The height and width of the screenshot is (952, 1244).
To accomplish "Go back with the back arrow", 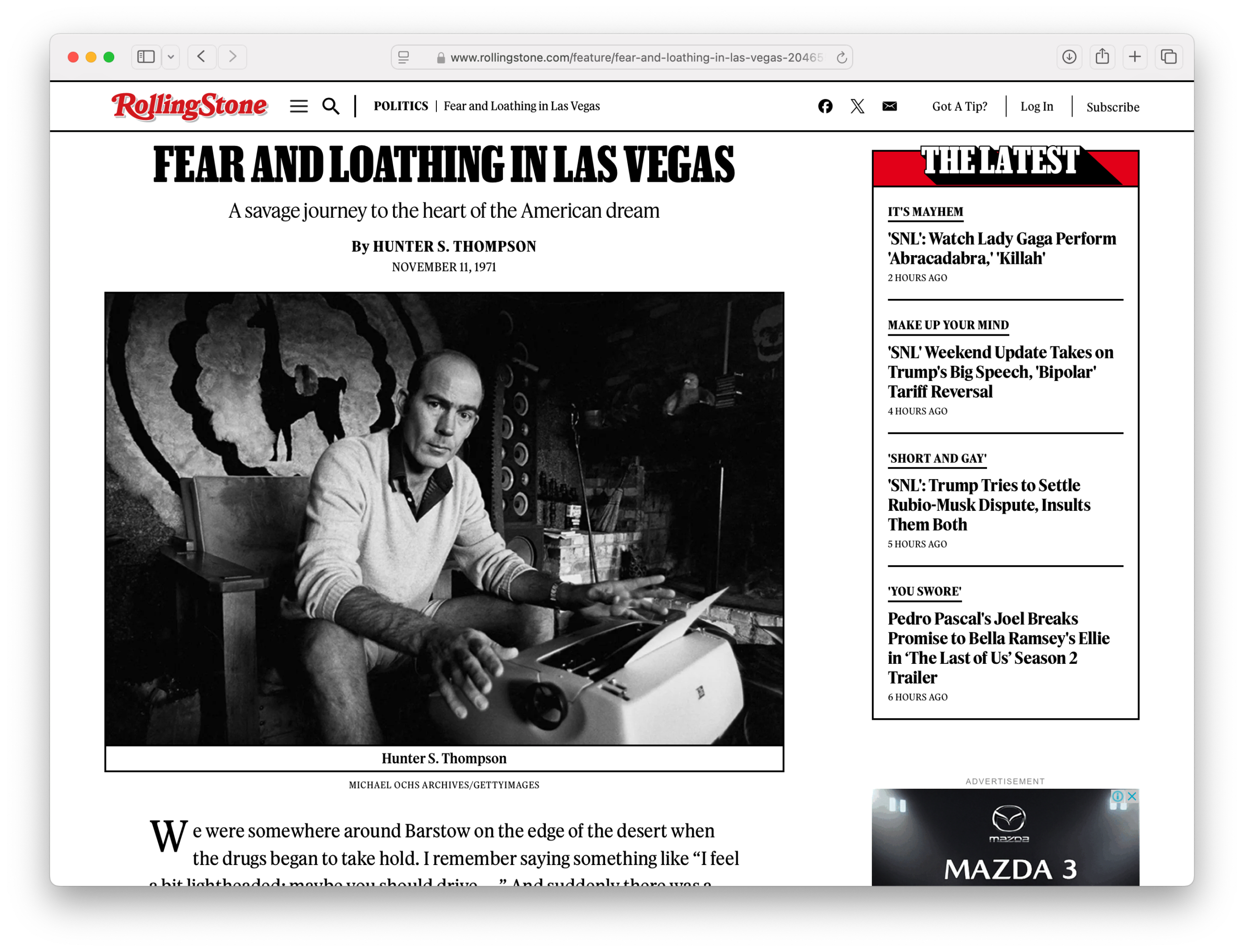I will [202, 57].
